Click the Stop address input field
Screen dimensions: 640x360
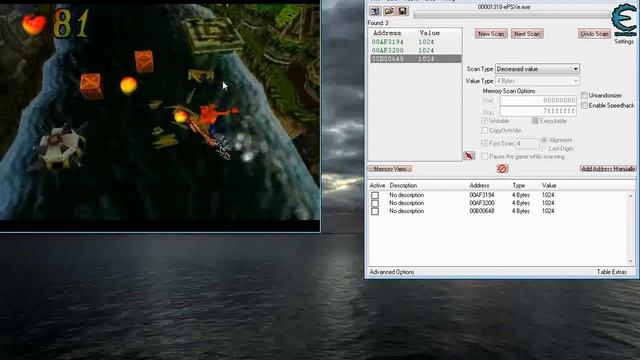538,111
